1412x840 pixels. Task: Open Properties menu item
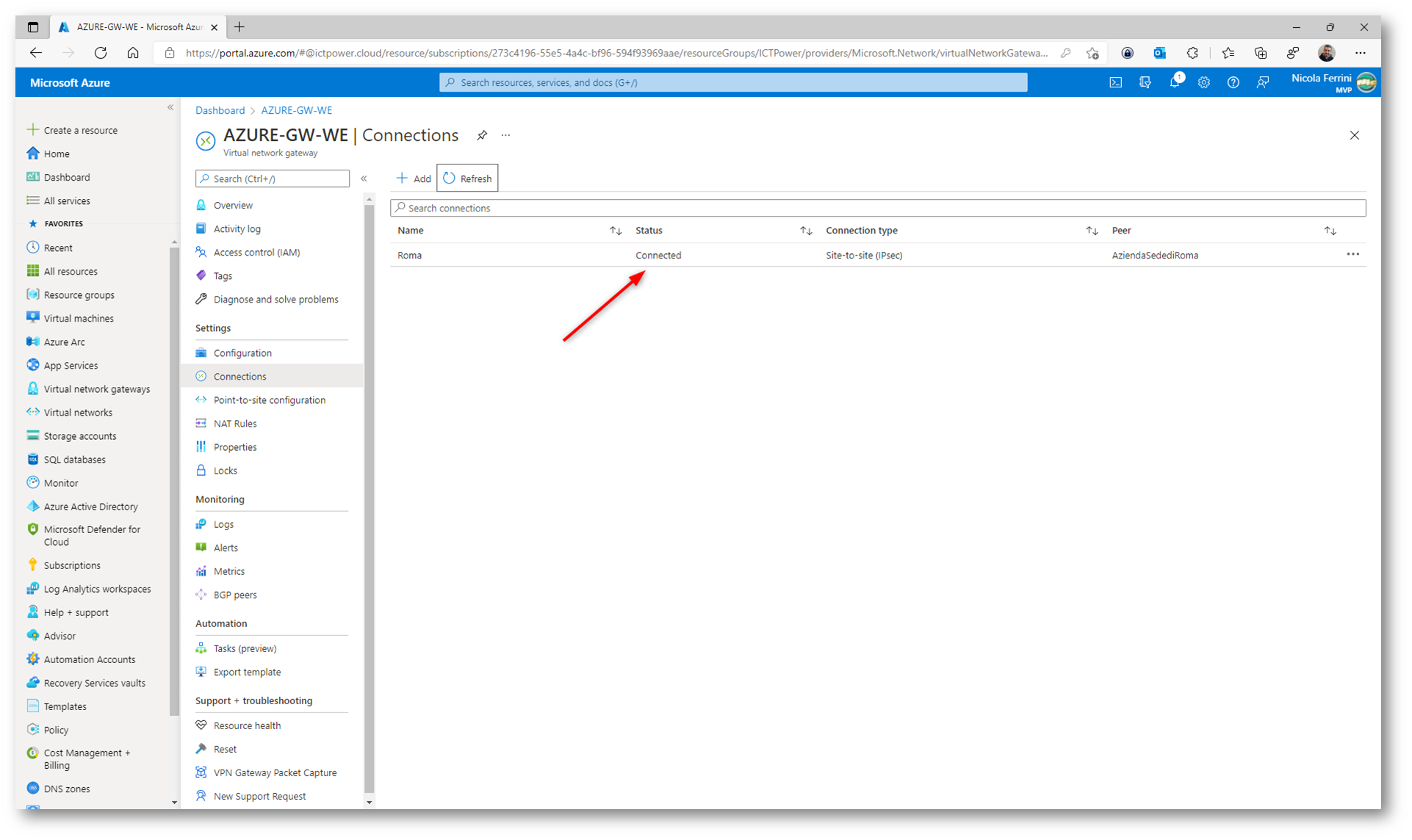pyautogui.click(x=235, y=447)
